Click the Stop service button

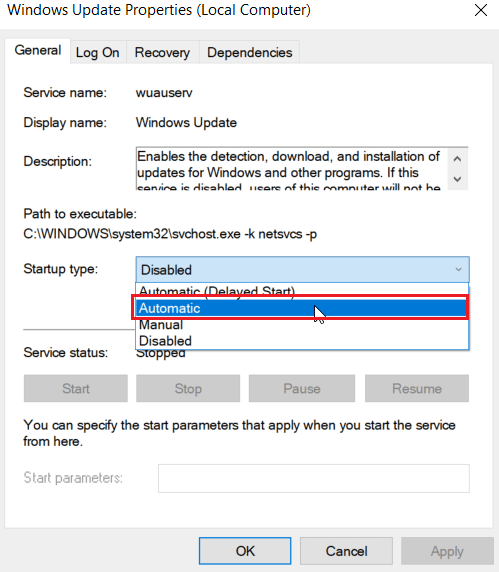click(188, 389)
